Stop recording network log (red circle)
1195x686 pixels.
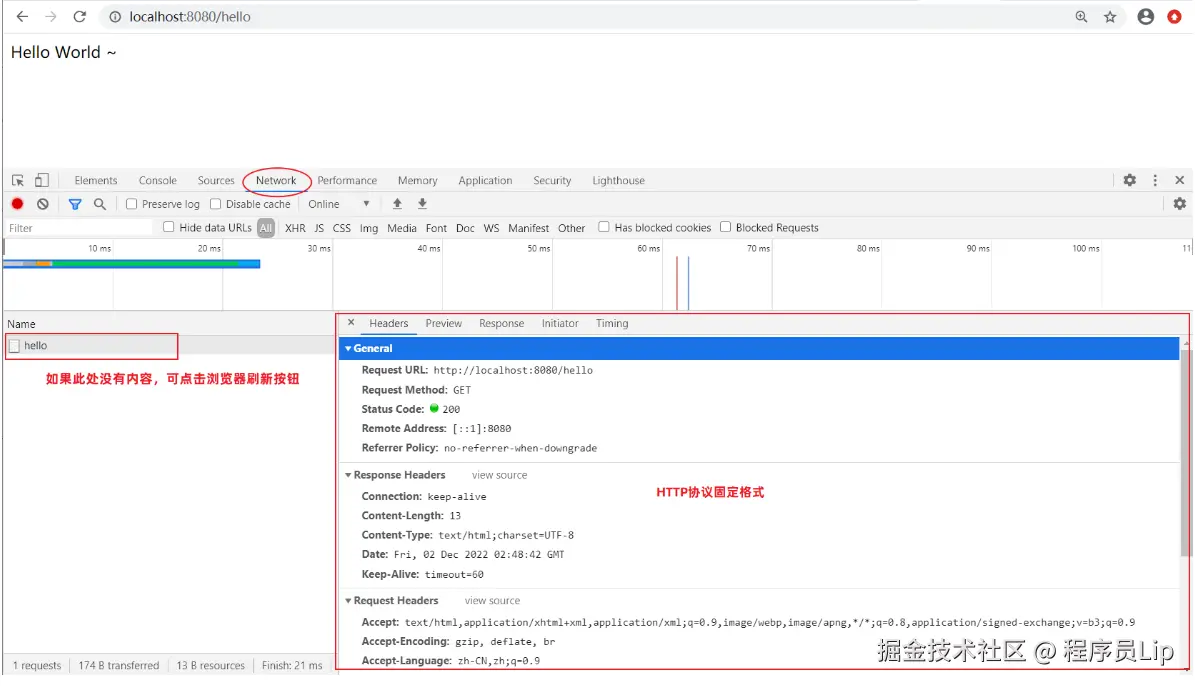coord(17,204)
